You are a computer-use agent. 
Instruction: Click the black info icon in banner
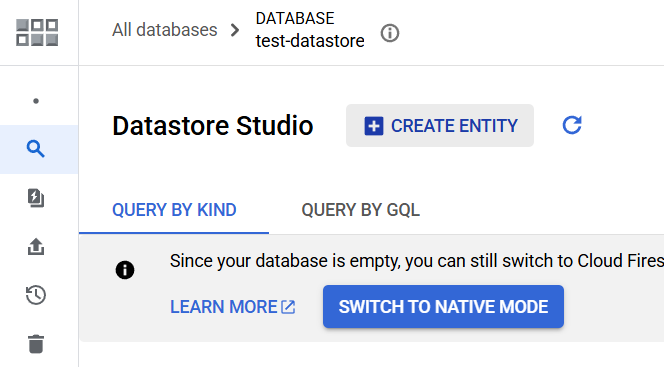coord(125,270)
